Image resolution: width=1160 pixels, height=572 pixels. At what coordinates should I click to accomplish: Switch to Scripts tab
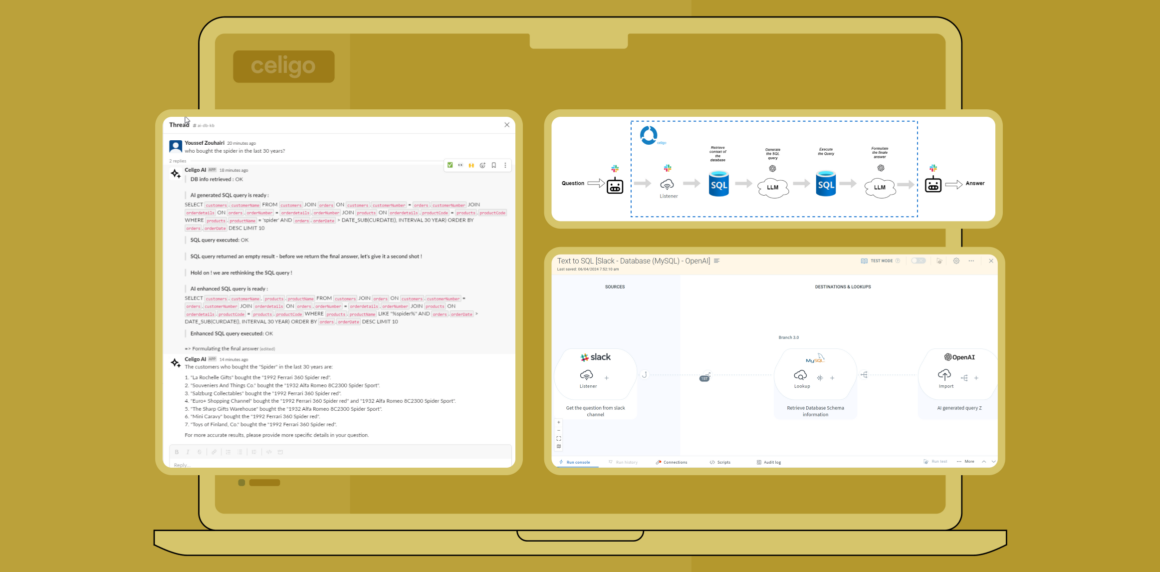click(x=720, y=462)
